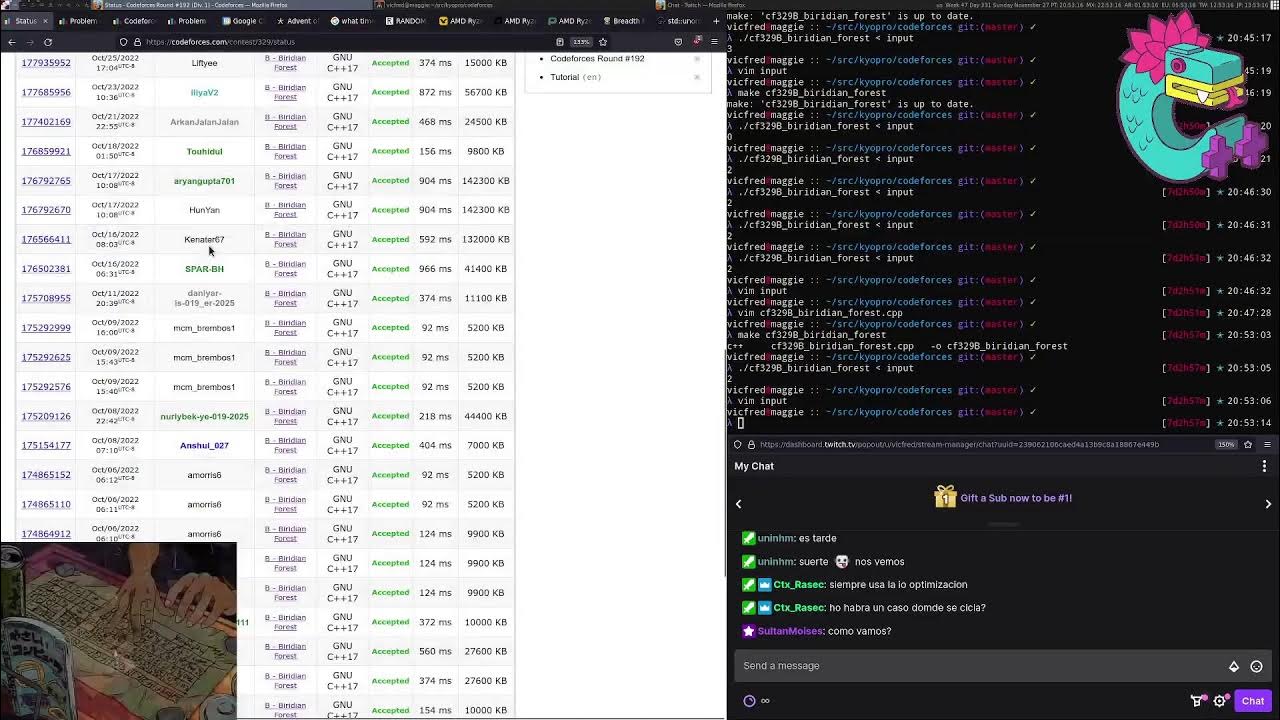The image size is (1280, 720).
Task: Open user SPAR-BH's profile
Action: (204, 269)
